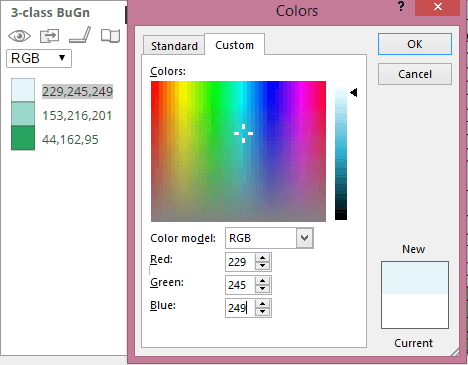Confirm the color with OK
This screenshot has width=468, height=365.
coord(415,44)
